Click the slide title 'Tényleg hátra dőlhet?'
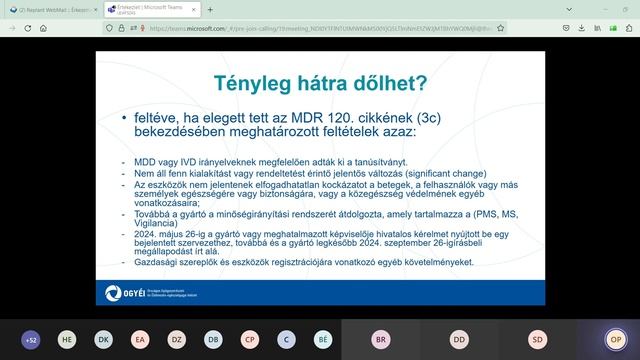 pos(320,83)
